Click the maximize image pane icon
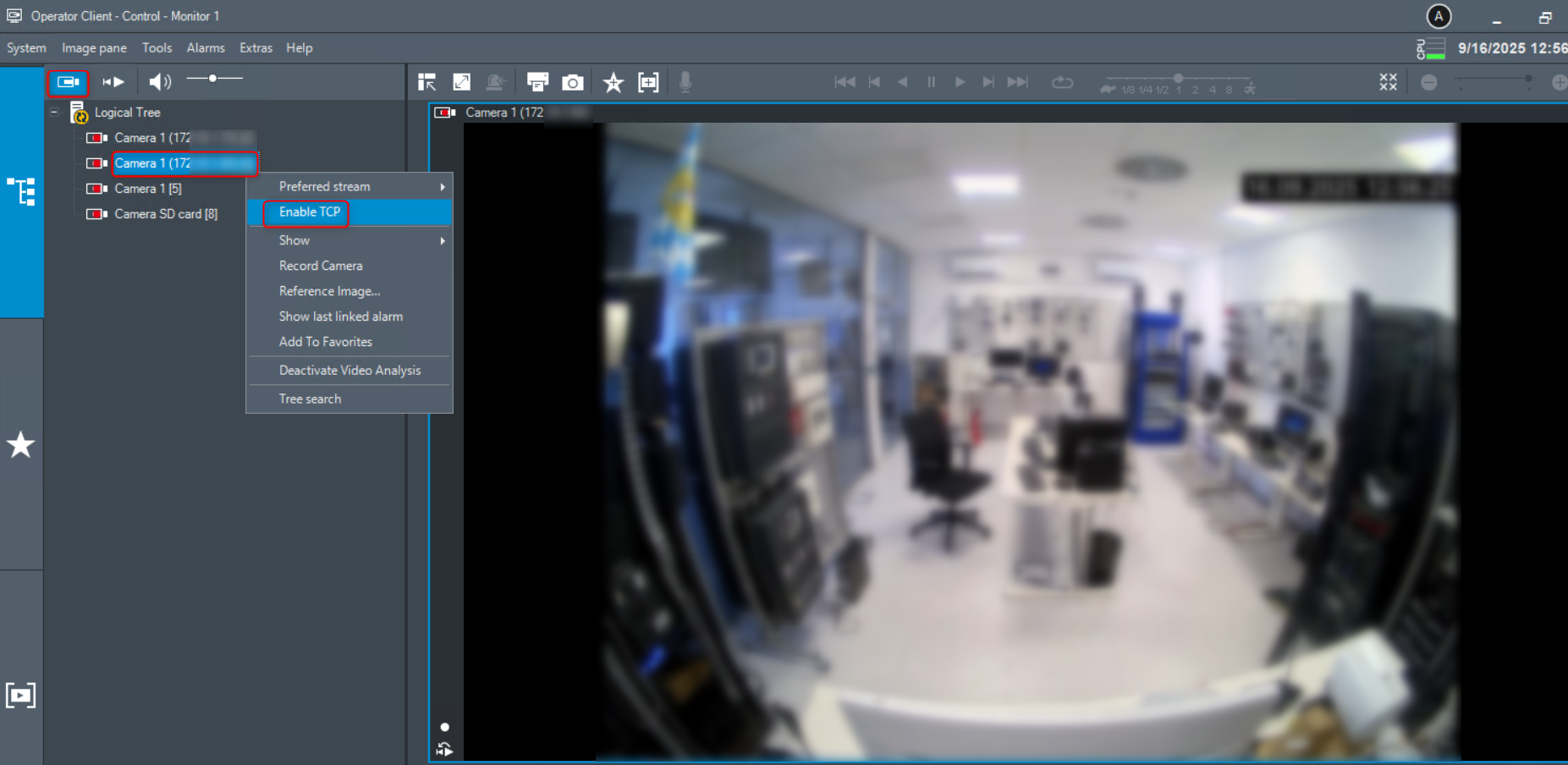 click(461, 82)
